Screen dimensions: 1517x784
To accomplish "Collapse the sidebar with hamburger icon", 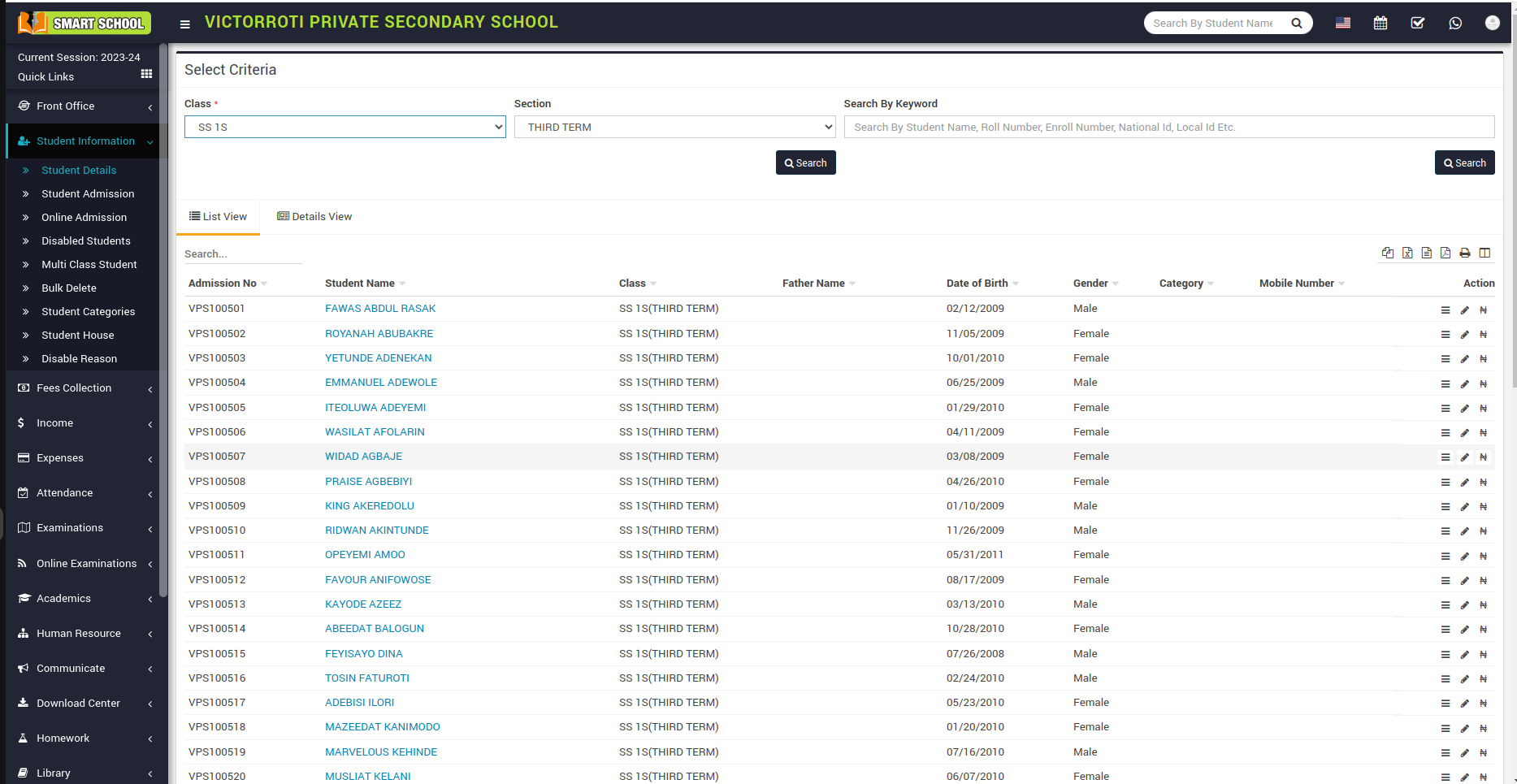I will click(x=185, y=24).
